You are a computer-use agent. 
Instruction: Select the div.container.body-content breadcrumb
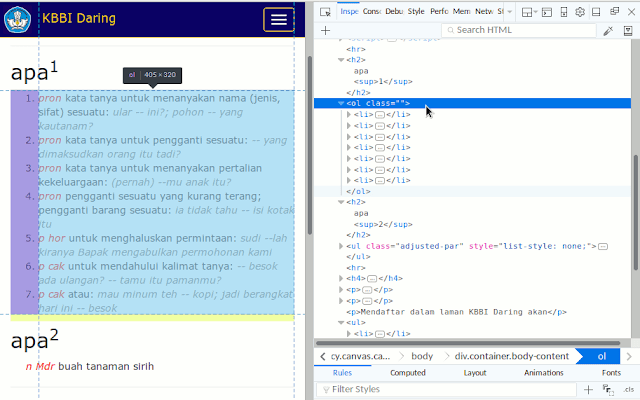coord(511,356)
